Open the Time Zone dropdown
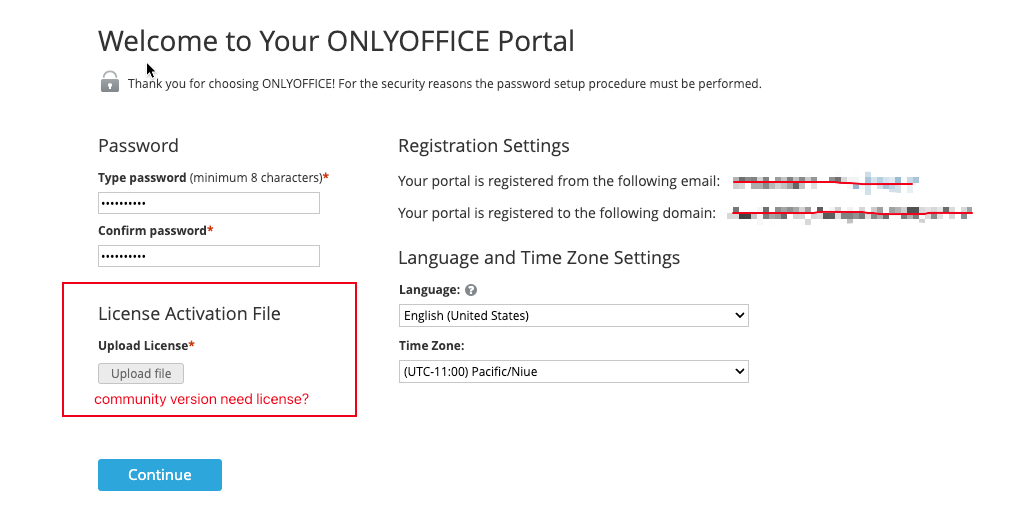 click(574, 371)
